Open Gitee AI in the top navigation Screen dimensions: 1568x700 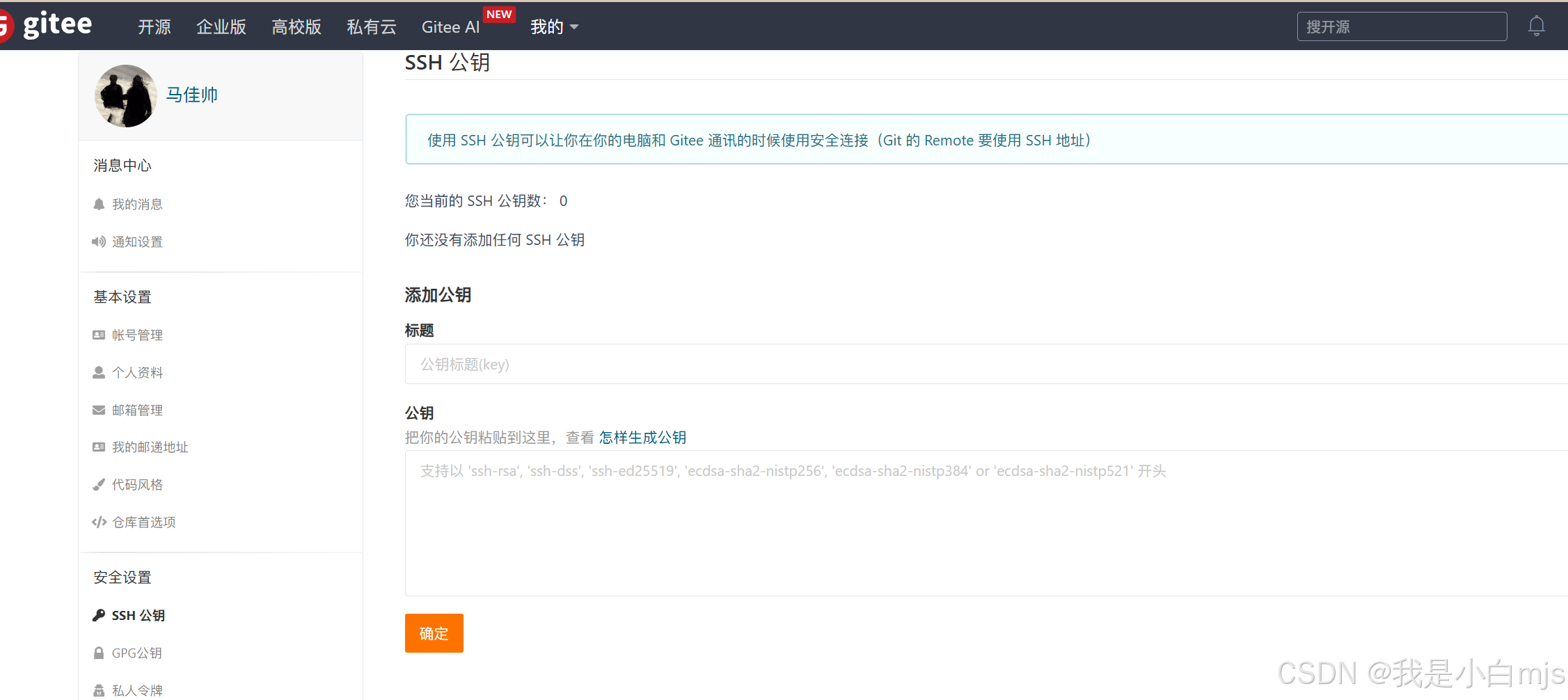[x=450, y=26]
